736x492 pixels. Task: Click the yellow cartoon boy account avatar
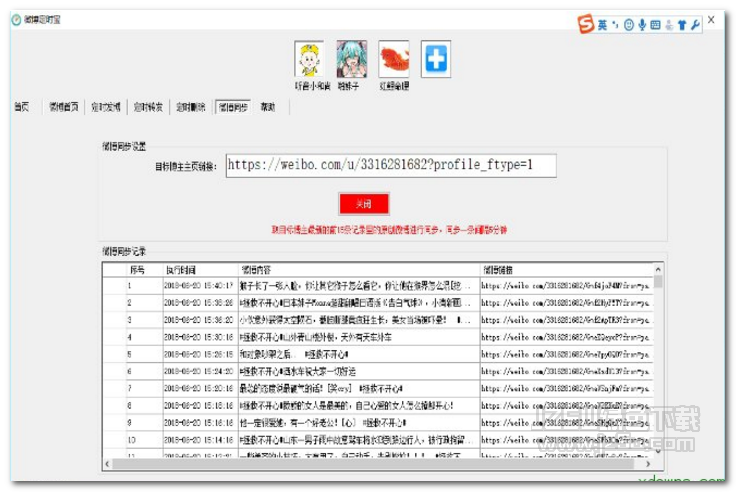tap(309, 59)
